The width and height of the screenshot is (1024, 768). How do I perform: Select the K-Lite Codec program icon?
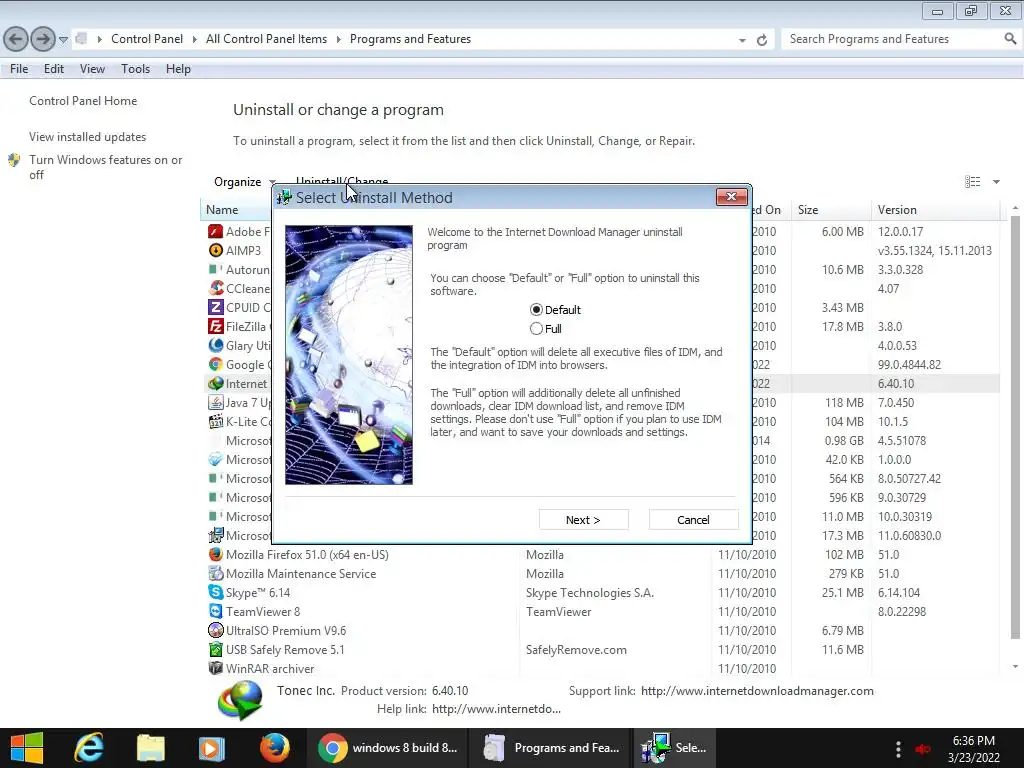[x=216, y=421]
